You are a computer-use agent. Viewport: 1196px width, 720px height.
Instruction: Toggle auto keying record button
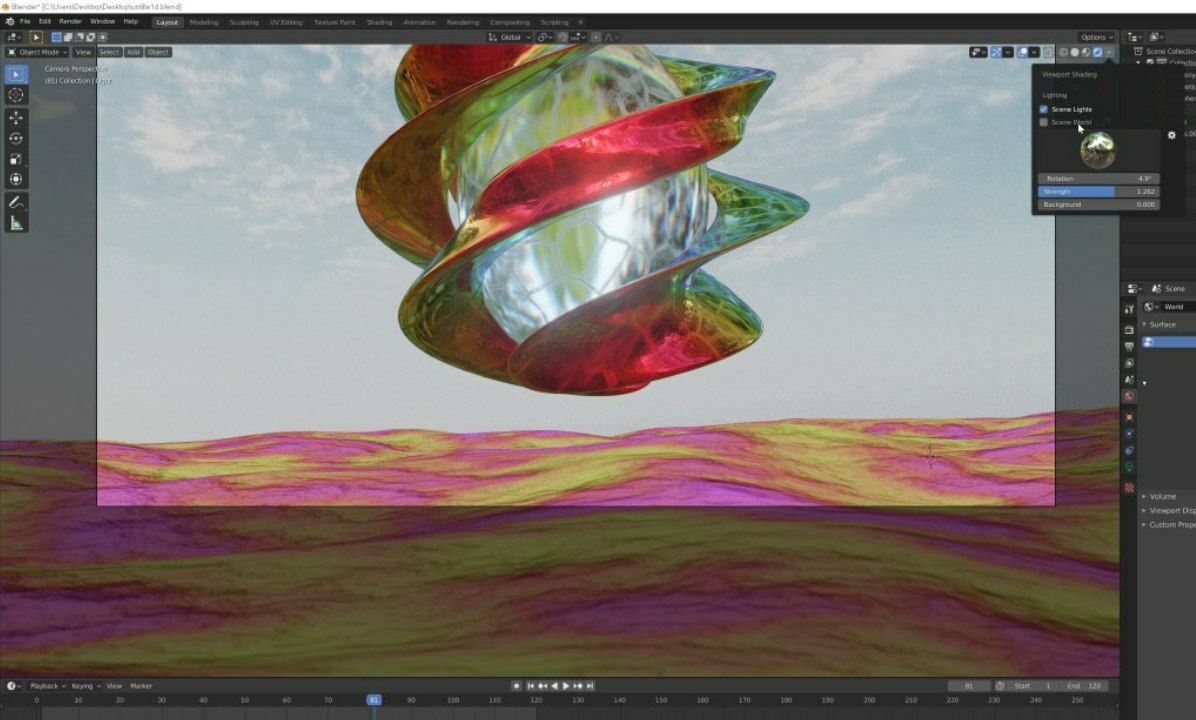[516, 686]
